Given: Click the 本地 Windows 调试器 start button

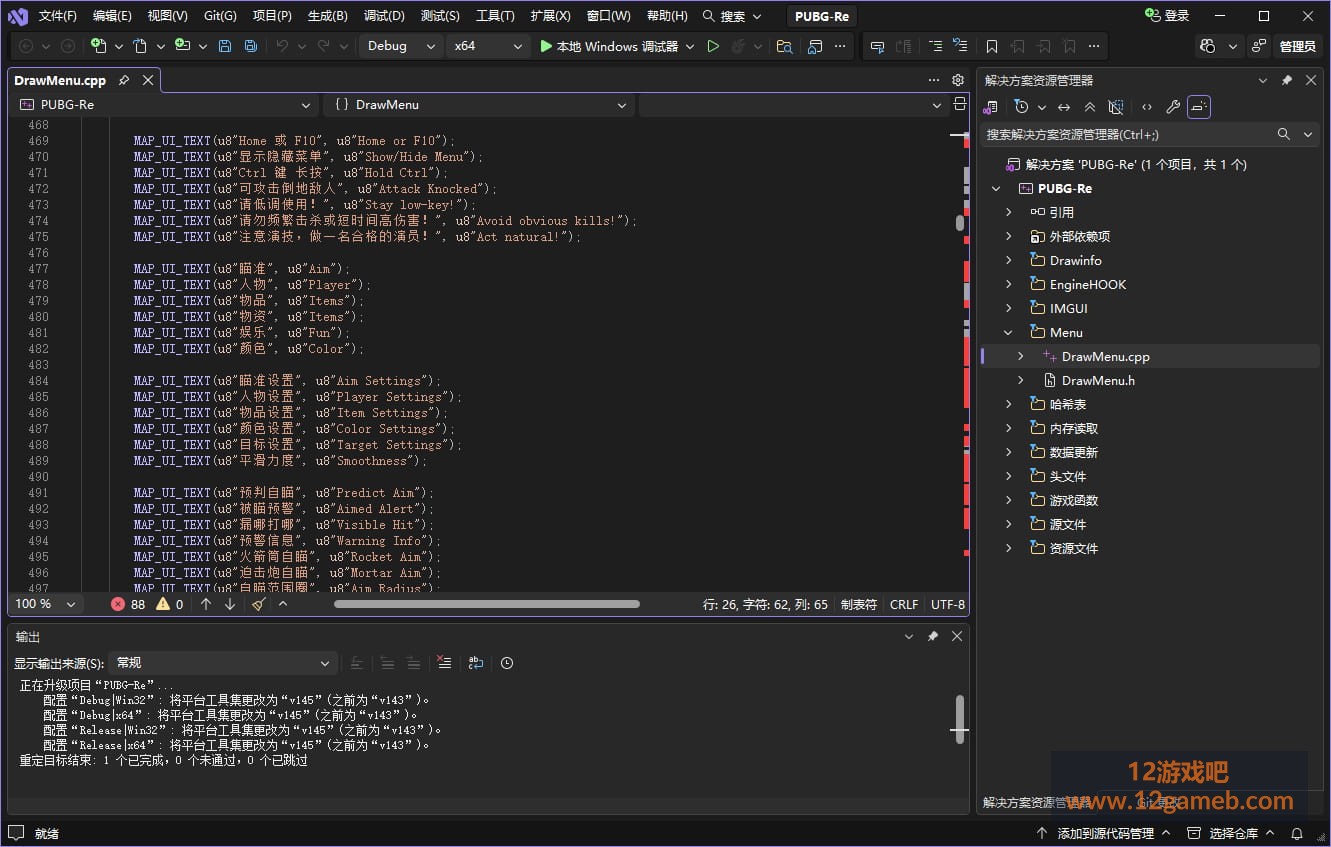Looking at the screenshot, I should [608, 46].
